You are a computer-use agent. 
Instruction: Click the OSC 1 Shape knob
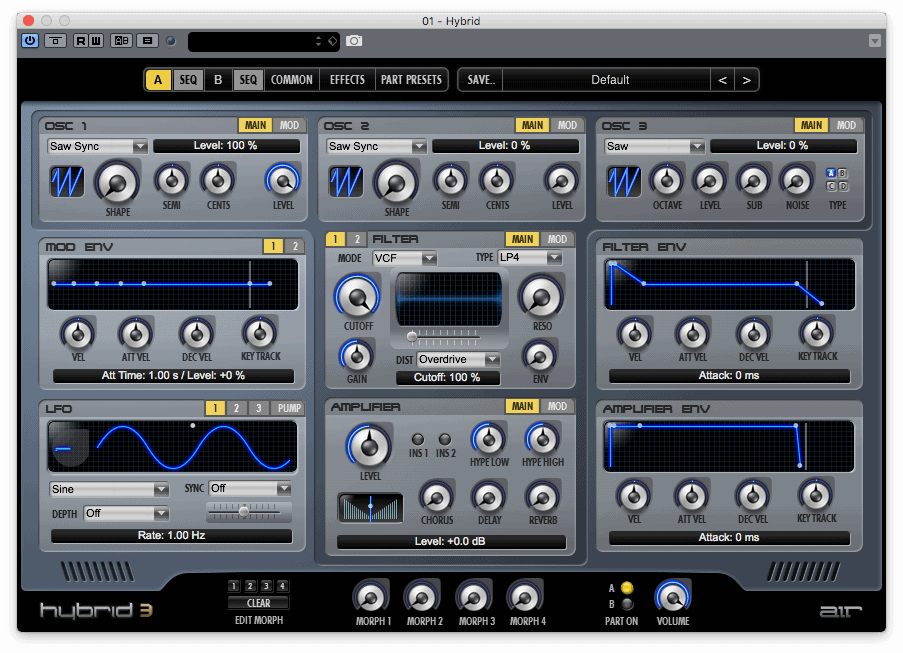coord(117,183)
